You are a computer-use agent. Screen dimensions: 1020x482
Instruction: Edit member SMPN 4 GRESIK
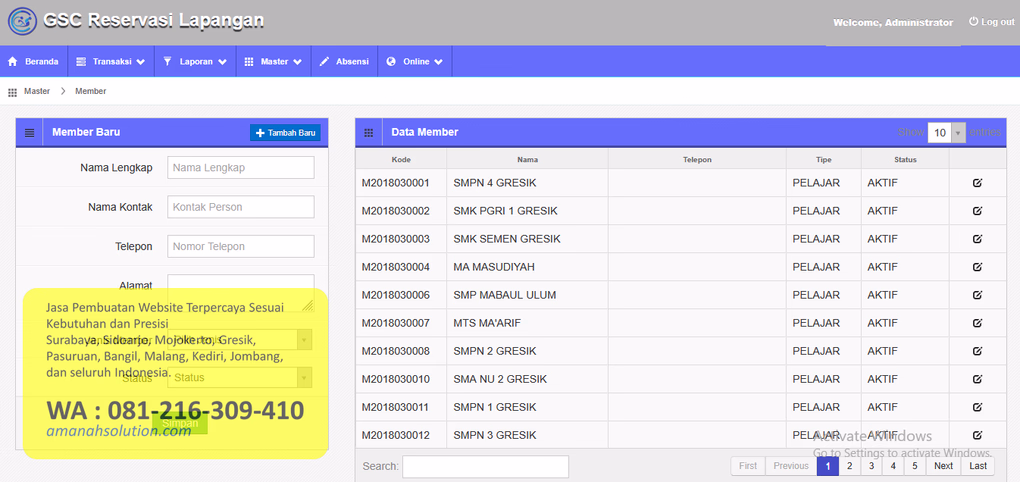(x=977, y=183)
